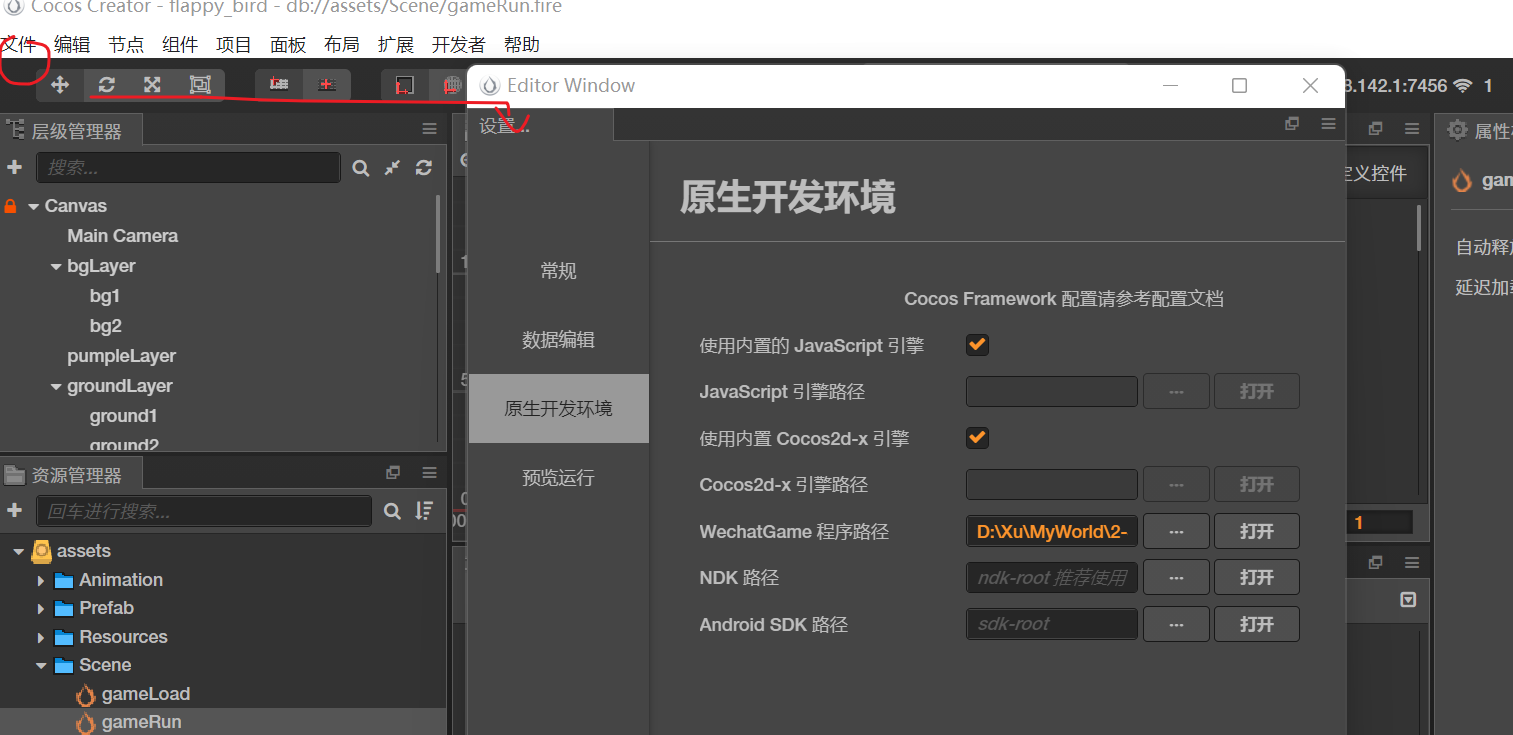Create a new asset in 资源管理器

[14, 510]
